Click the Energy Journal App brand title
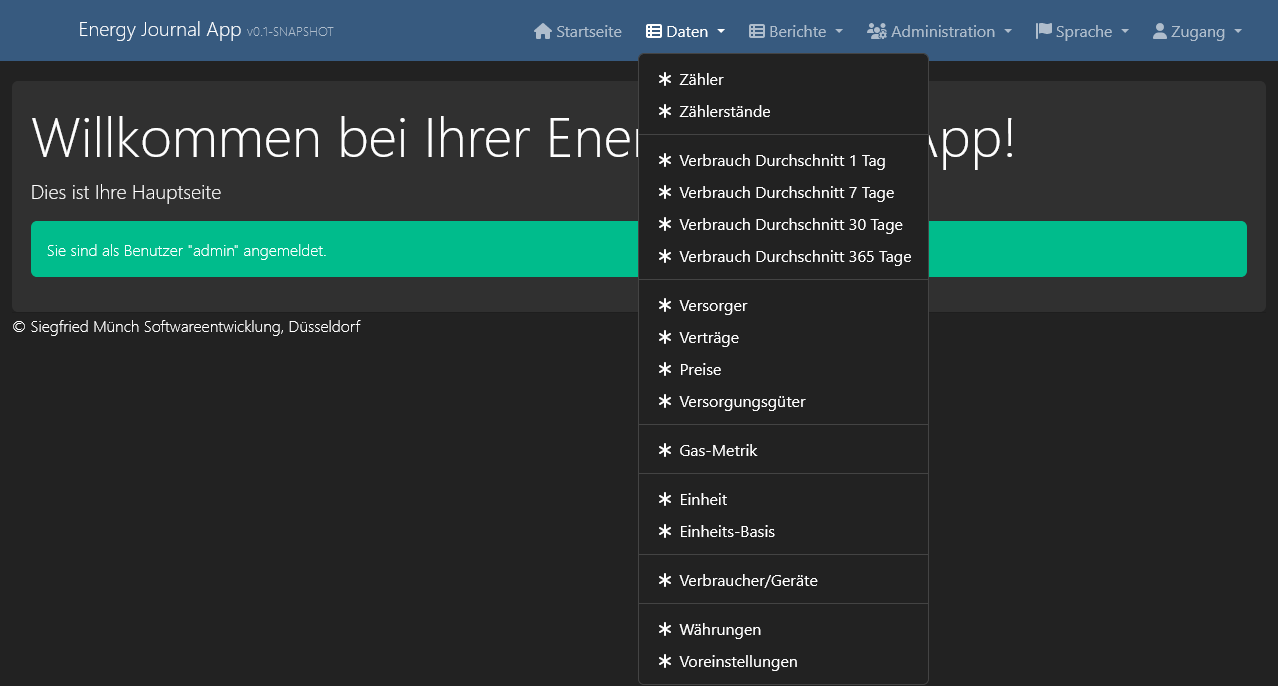The width and height of the screenshot is (1278, 686). (160, 30)
